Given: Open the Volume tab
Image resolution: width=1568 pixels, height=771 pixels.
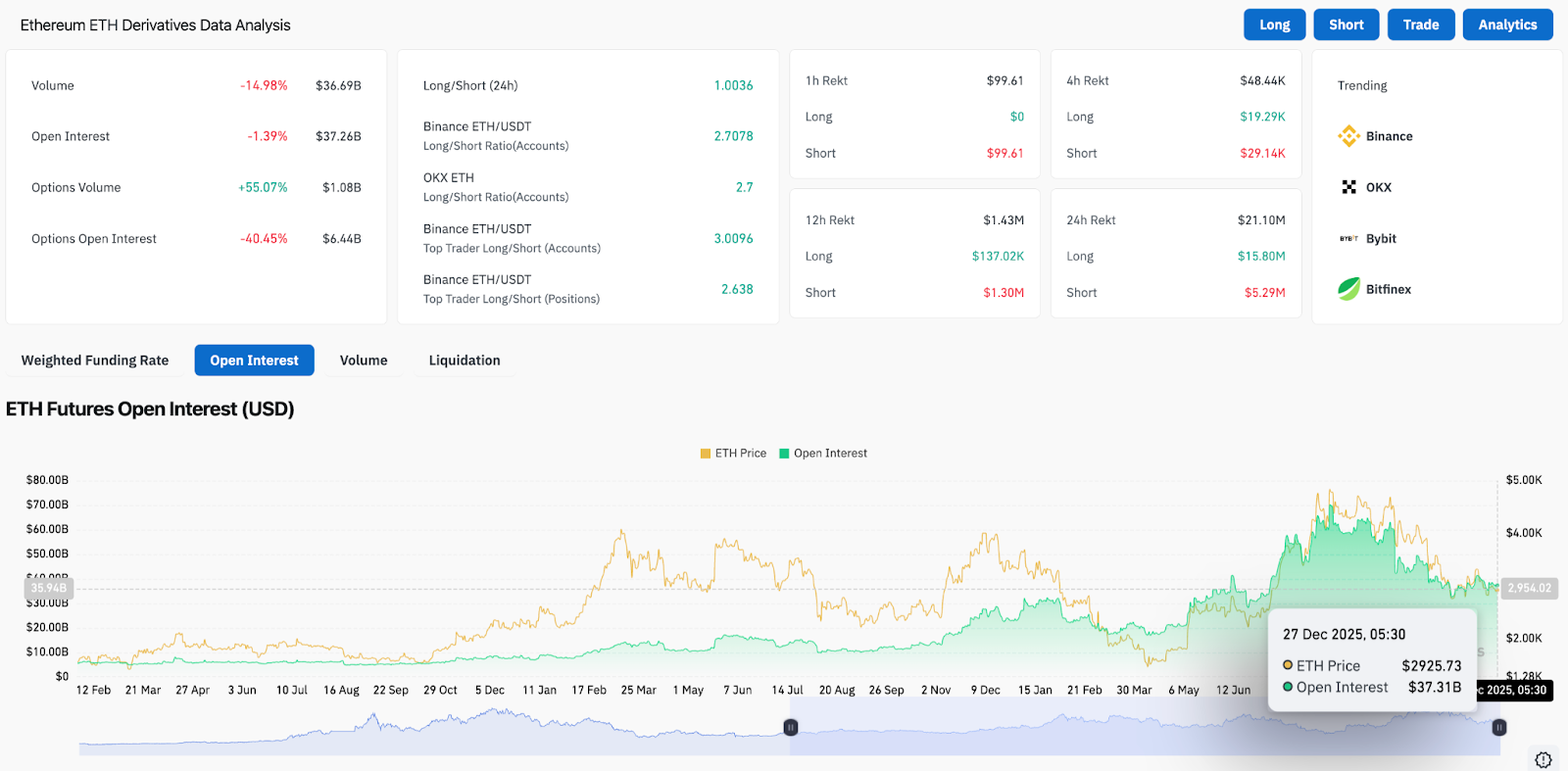Looking at the screenshot, I should (364, 361).
